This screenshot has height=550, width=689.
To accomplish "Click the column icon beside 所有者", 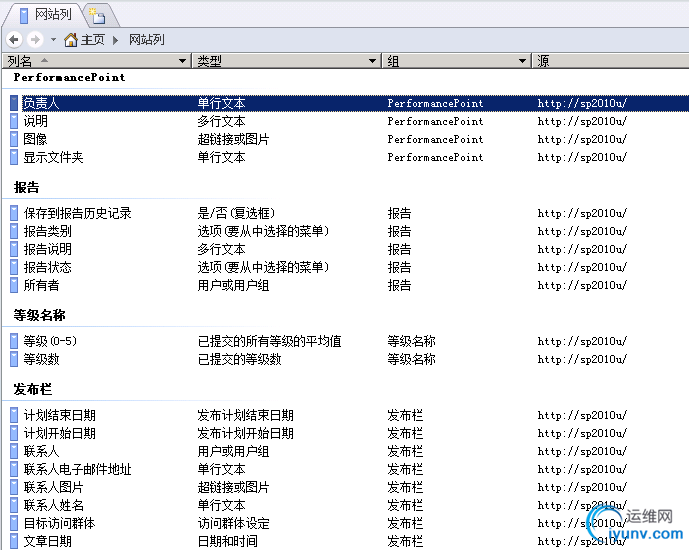I will (15, 285).
